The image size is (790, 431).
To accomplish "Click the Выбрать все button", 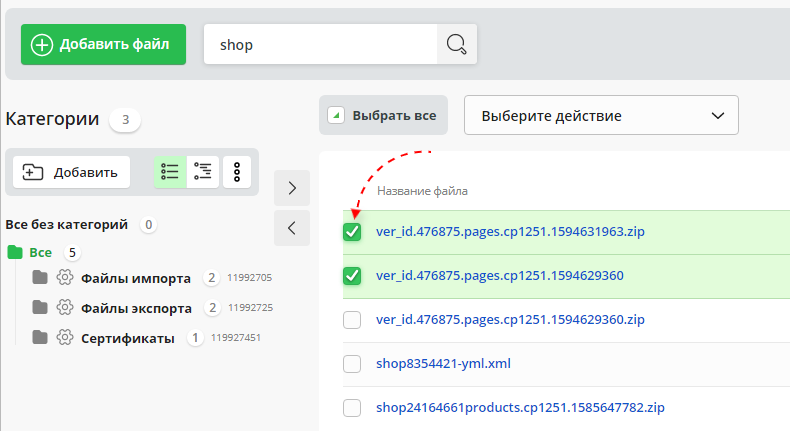I will click(x=384, y=115).
